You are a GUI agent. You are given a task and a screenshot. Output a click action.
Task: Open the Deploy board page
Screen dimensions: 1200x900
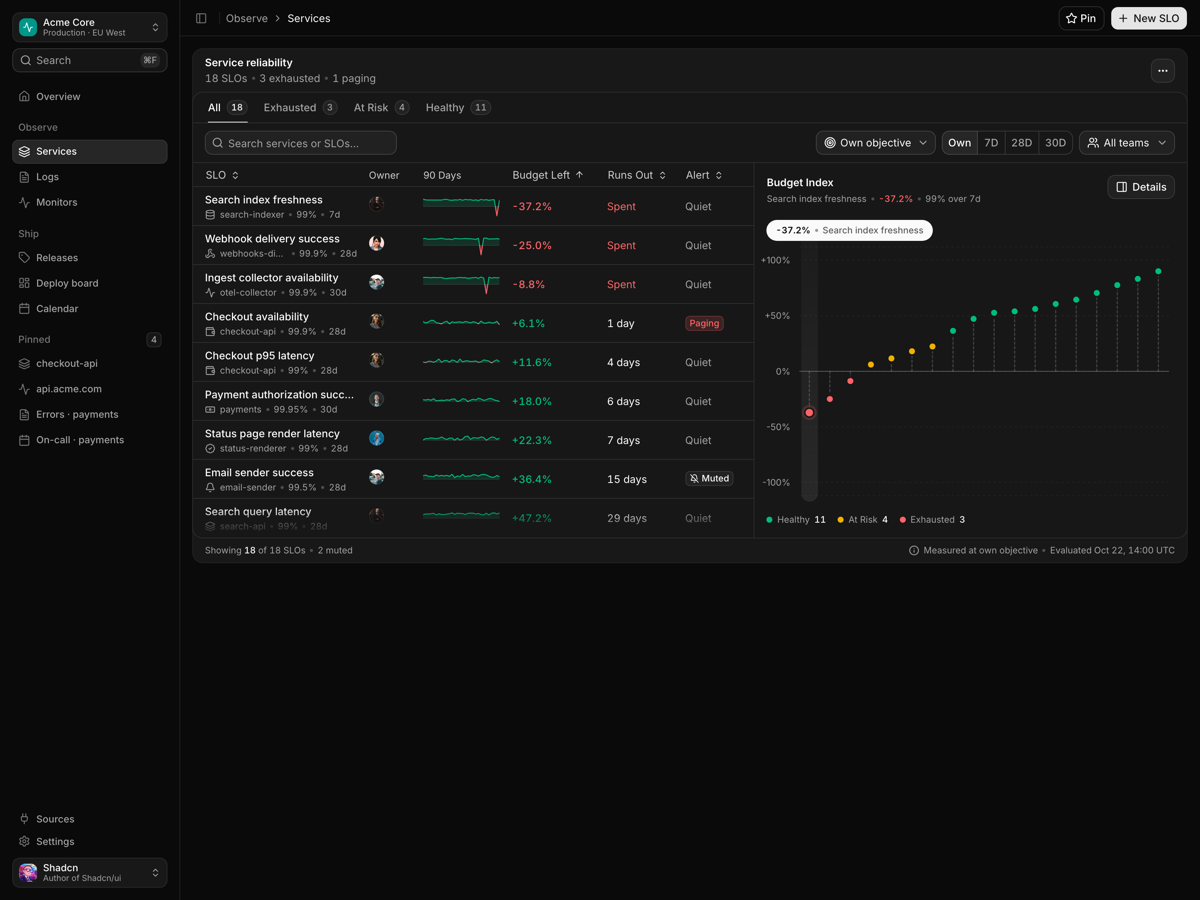[x=90, y=283]
